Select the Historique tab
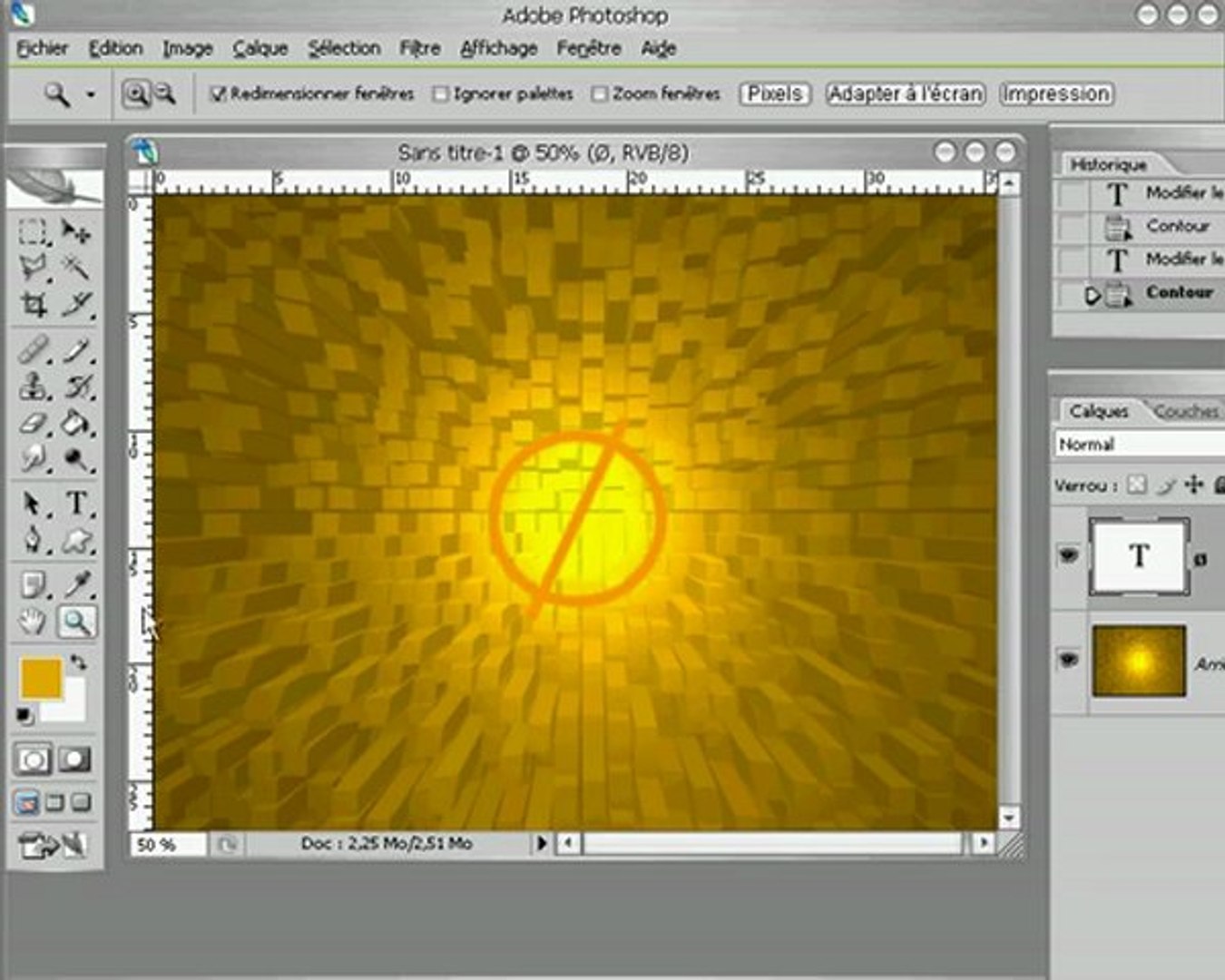Viewport: 1225px width, 980px height. [x=1108, y=164]
